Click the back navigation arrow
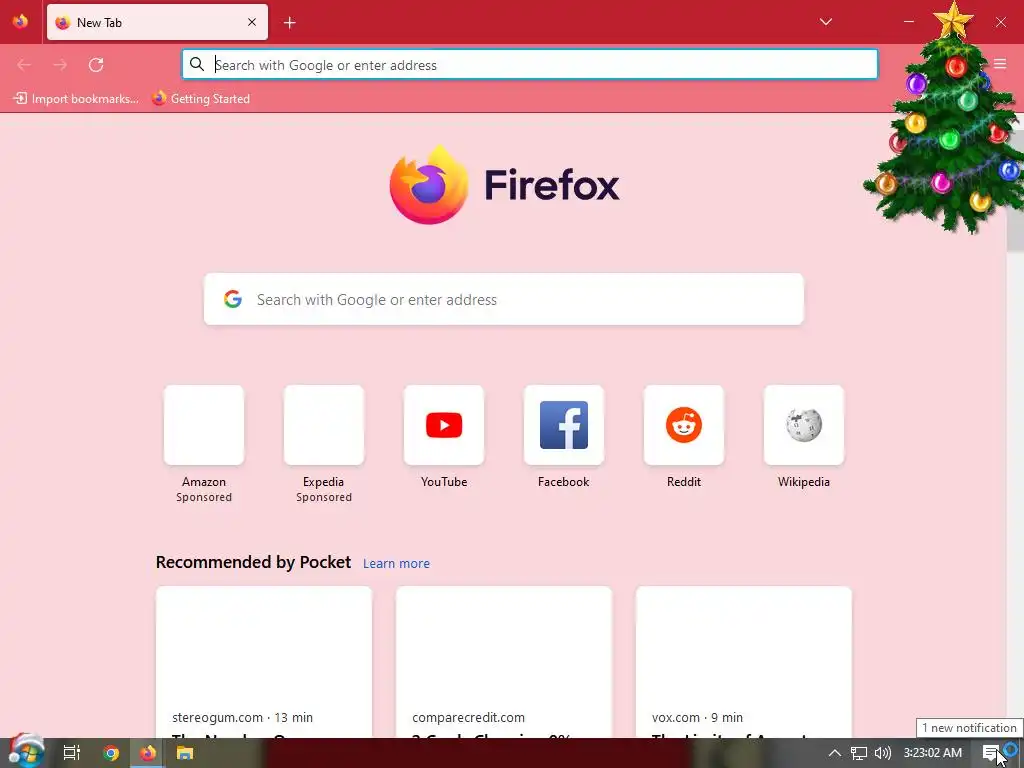The height and width of the screenshot is (768, 1024). coord(24,65)
